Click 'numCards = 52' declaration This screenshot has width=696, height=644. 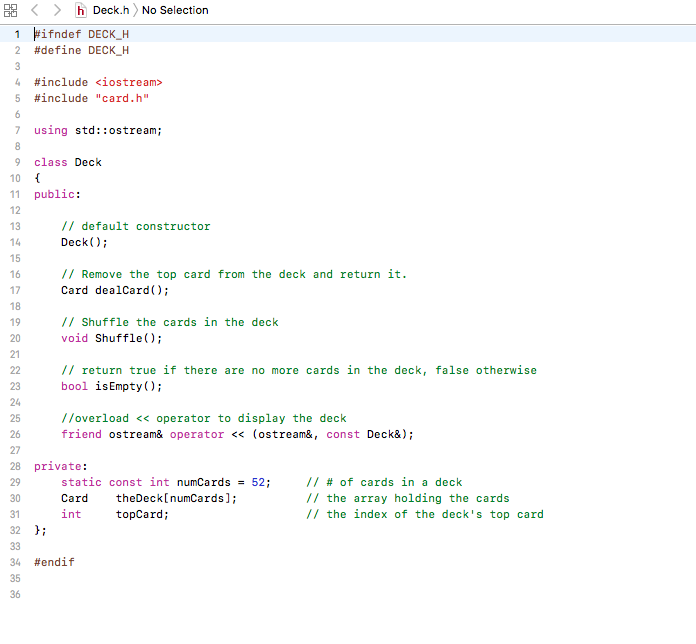point(223,482)
